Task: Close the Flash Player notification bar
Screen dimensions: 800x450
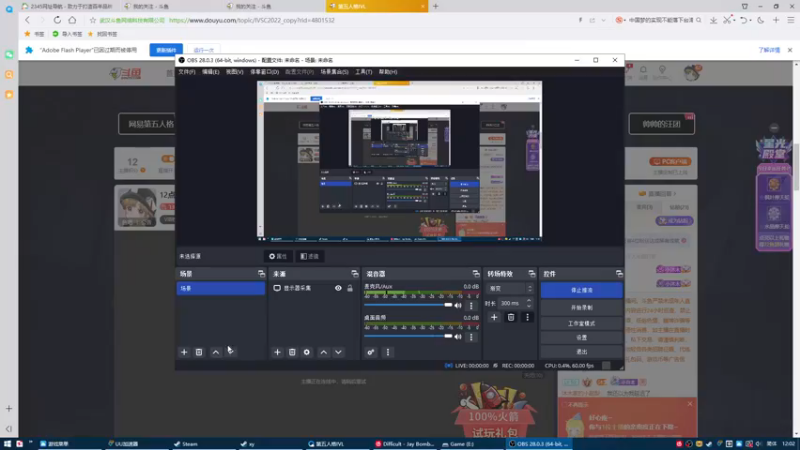Action: tap(790, 50)
